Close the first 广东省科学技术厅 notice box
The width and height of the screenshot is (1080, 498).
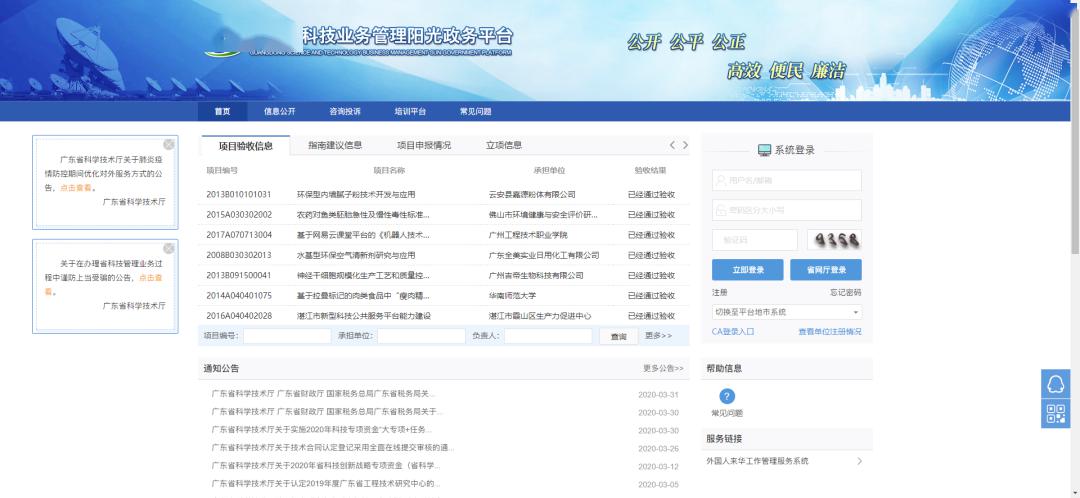click(x=169, y=144)
